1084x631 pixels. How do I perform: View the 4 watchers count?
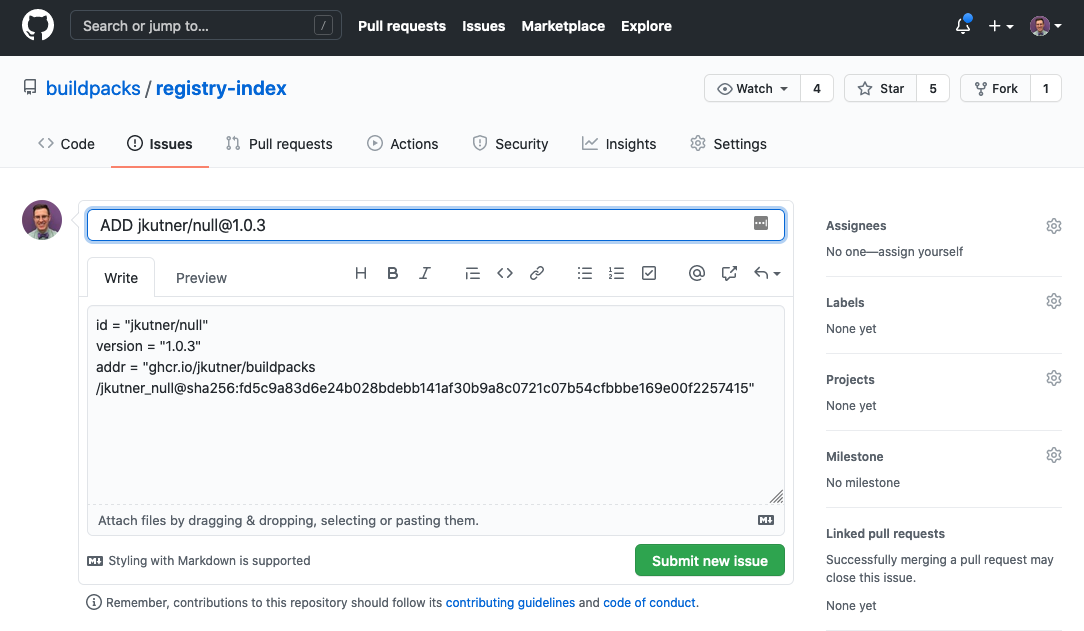(817, 88)
